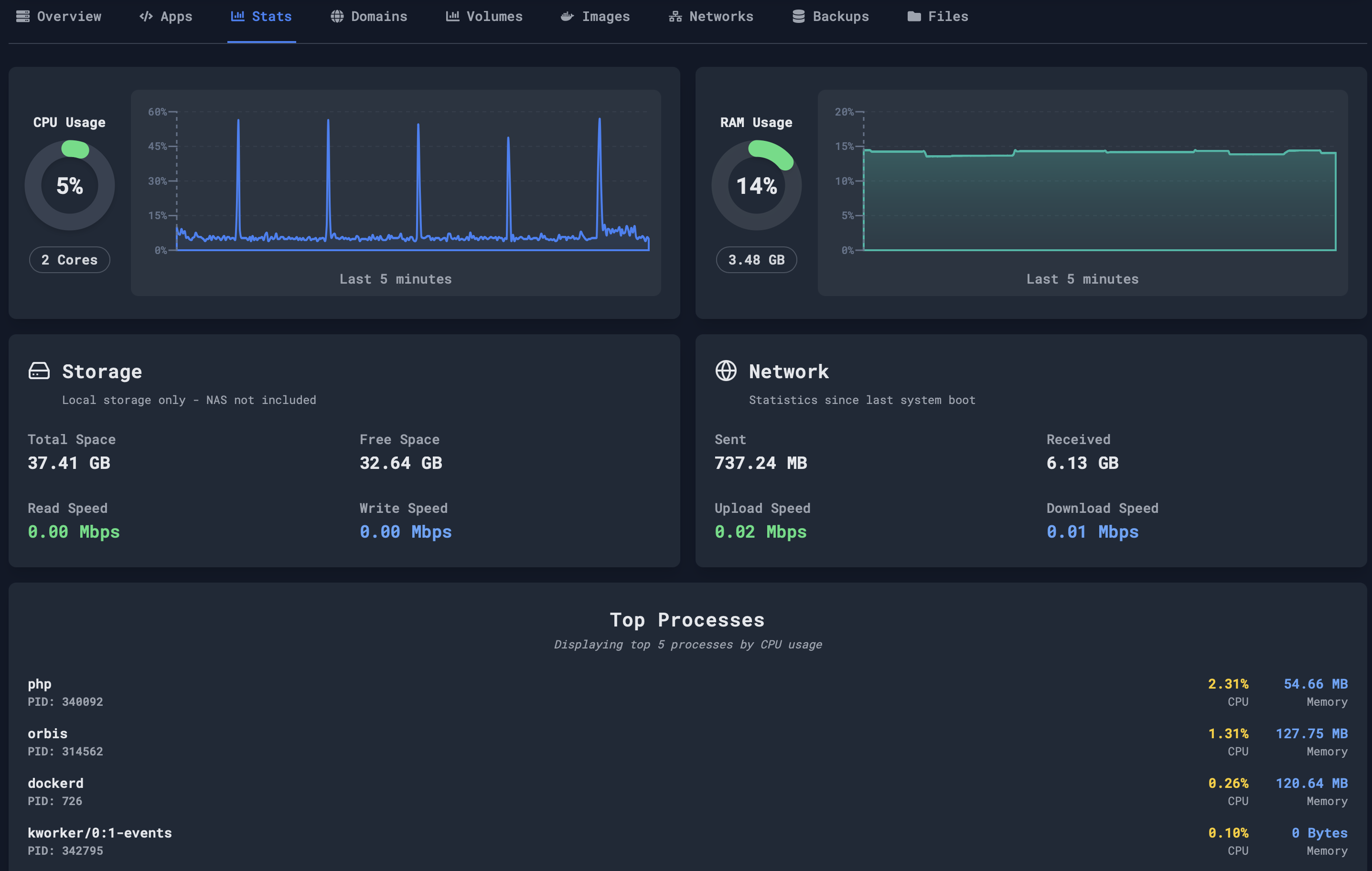
Task: Click the Network heading
Action: tap(789, 372)
